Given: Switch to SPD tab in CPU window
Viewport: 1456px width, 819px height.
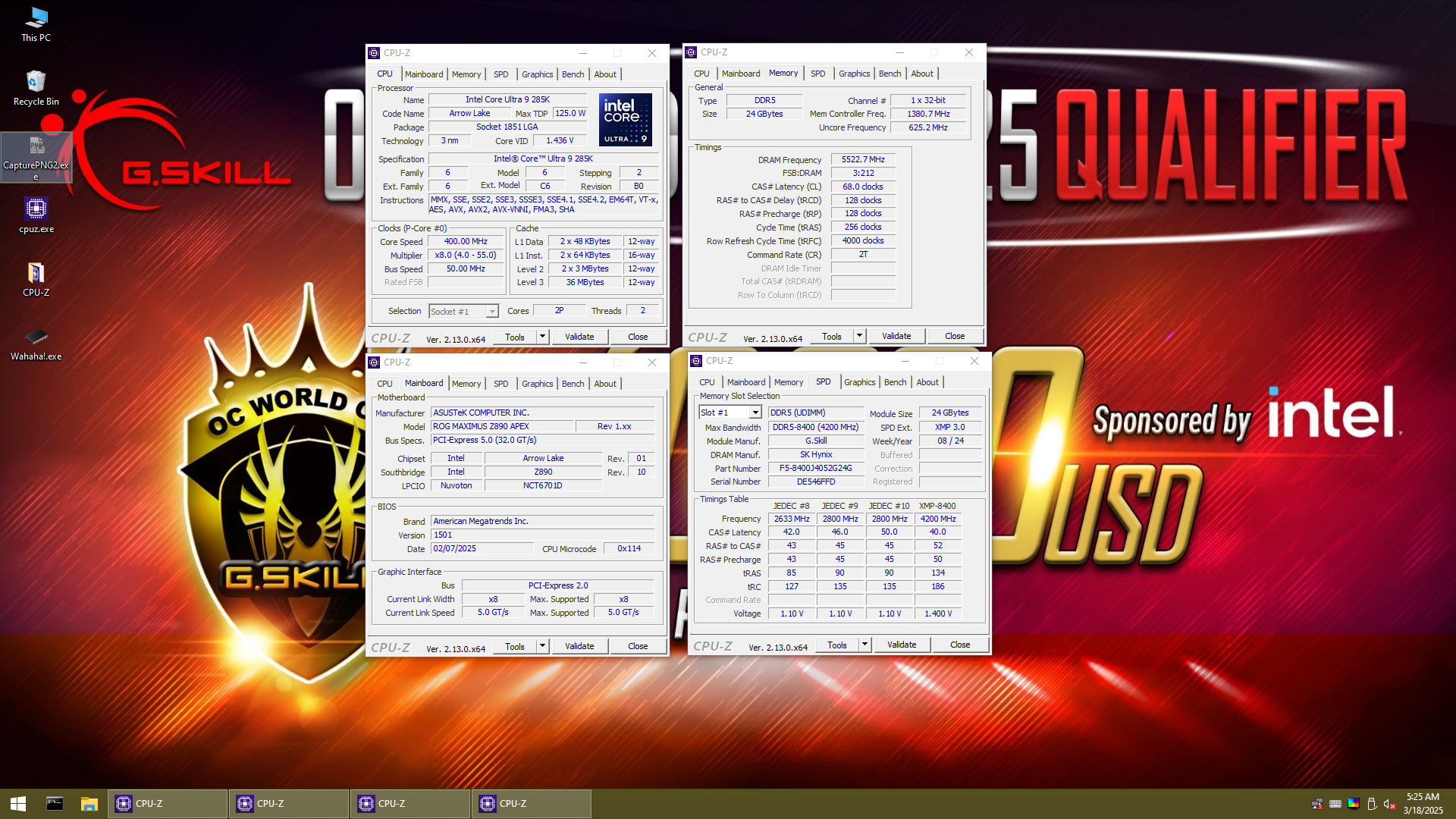Looking at the screenshot, I should (500, 74).
